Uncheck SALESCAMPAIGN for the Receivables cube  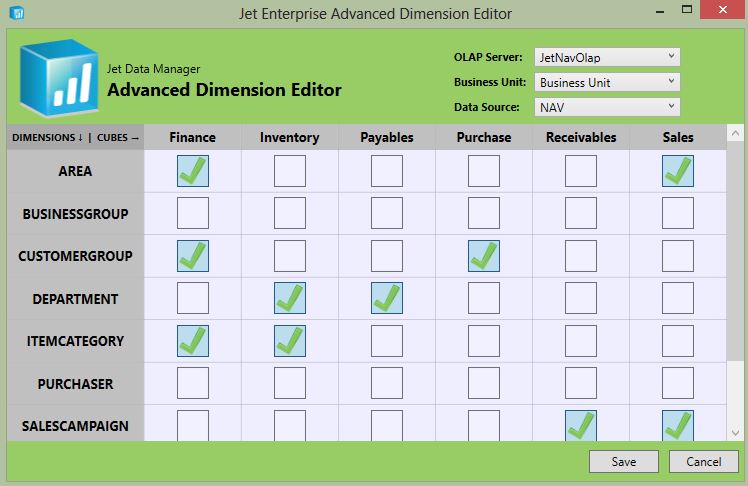pyautogui.click(x=581, y=425)
